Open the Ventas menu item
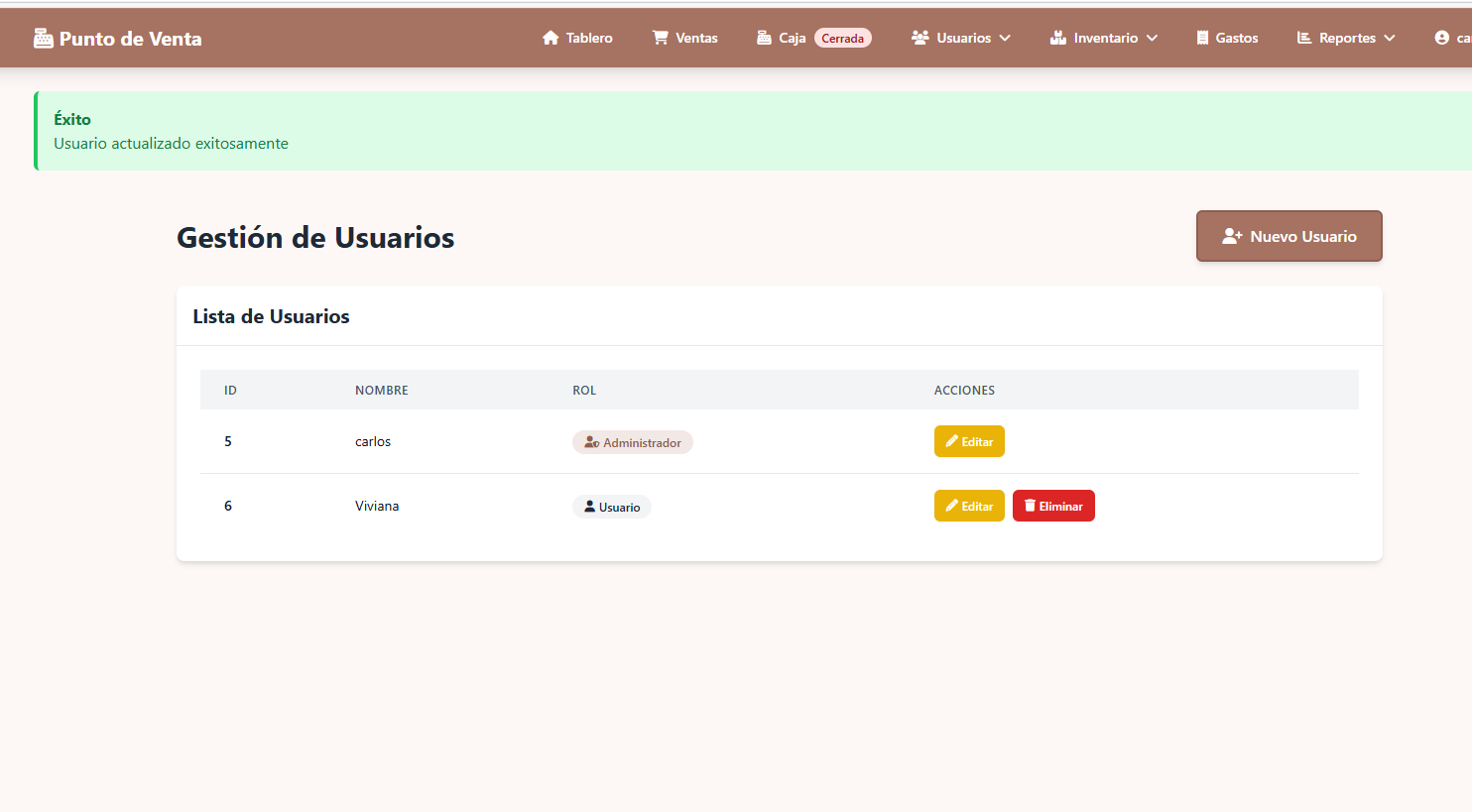1472x812 pixels. [x=696, y=38]
